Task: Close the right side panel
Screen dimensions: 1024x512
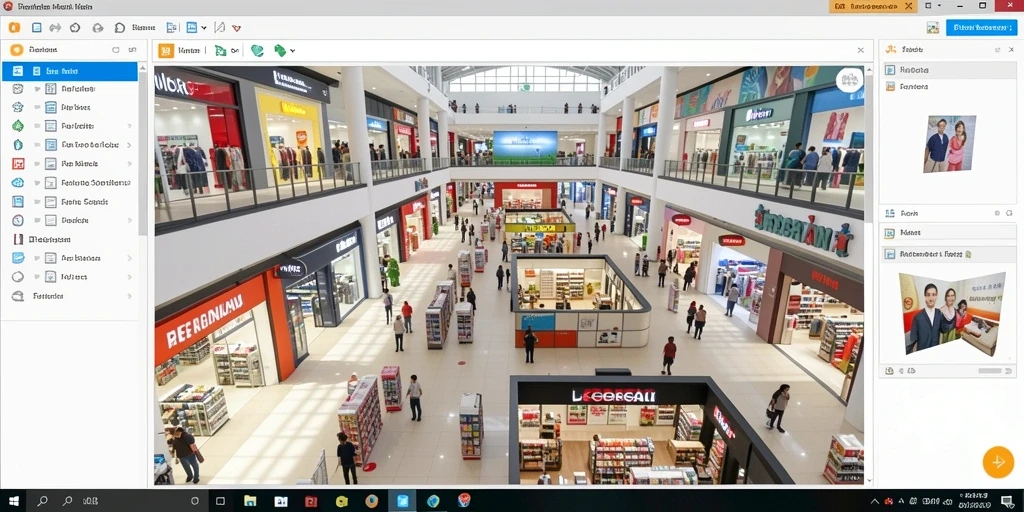Action: (1010, 50)
